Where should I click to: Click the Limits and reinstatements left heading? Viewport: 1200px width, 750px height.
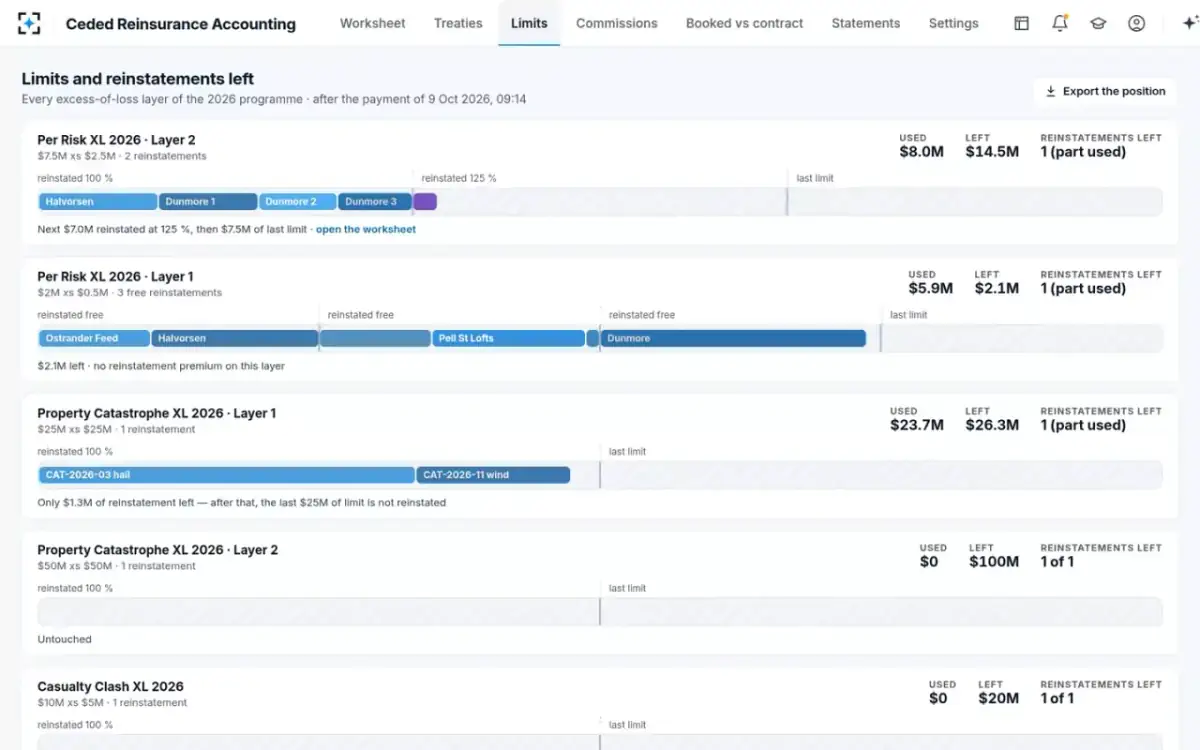tap(138, 79)
